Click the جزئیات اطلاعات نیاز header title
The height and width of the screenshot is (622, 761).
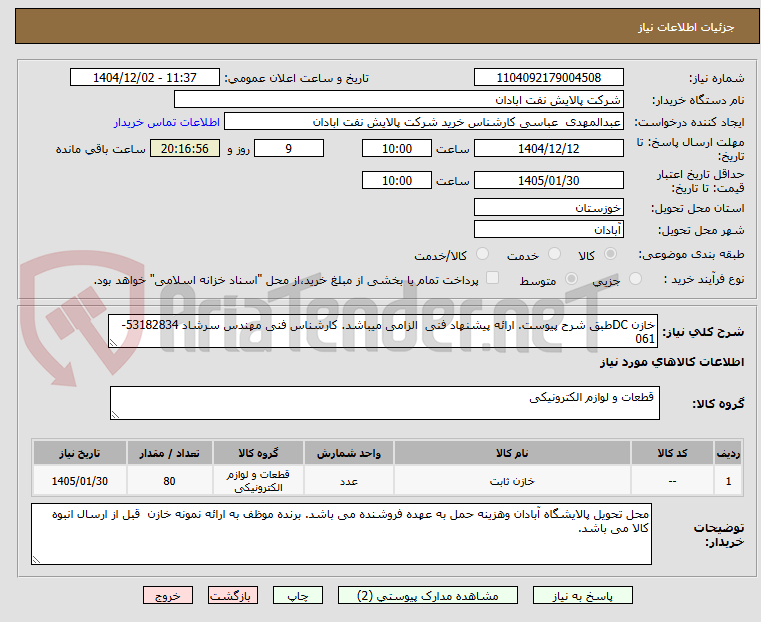pyautogui.click(x=685, y=27)
